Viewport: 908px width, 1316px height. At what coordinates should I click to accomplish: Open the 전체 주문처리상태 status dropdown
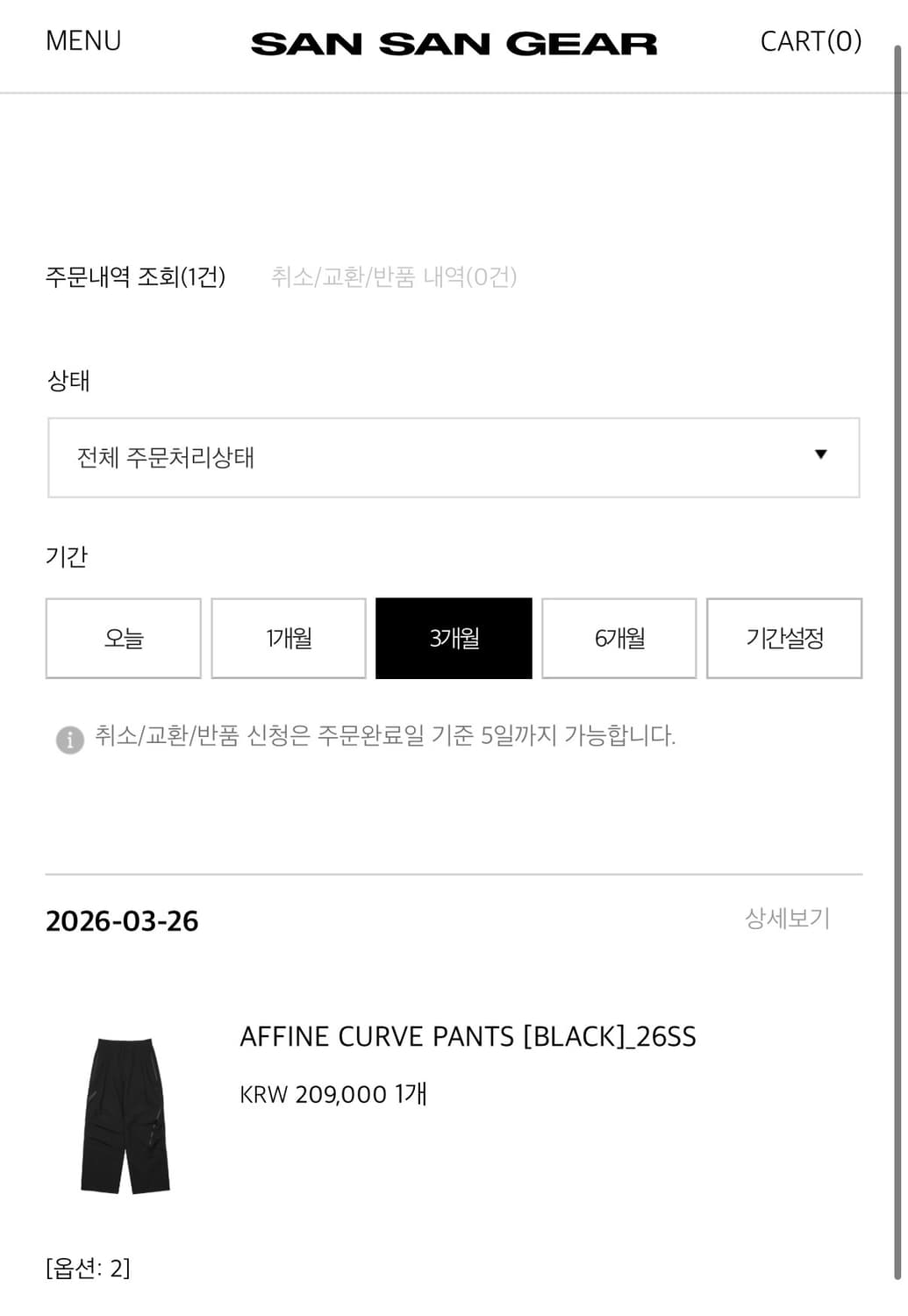tap(453, 456)
